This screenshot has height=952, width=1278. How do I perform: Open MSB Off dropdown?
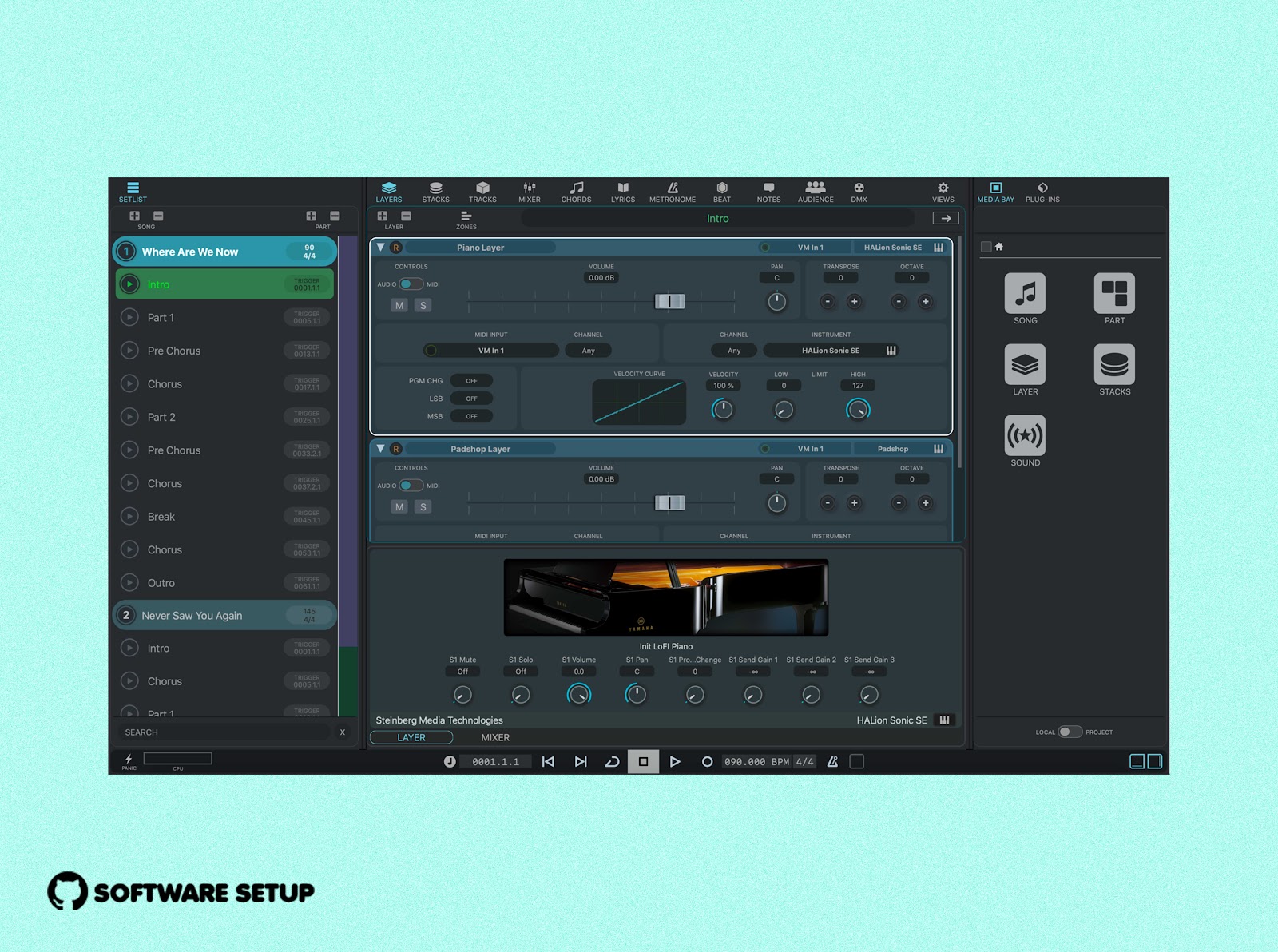pyautogui.click(x=471, y=416)
